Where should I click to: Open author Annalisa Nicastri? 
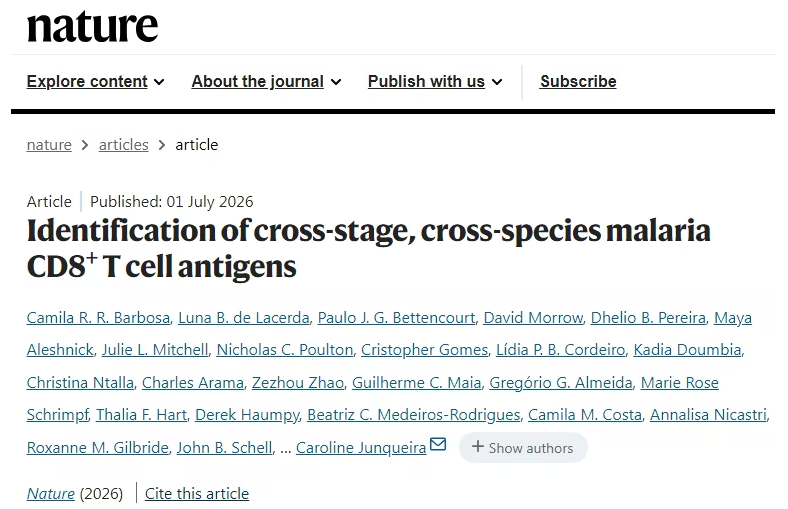tap(709, 415)
